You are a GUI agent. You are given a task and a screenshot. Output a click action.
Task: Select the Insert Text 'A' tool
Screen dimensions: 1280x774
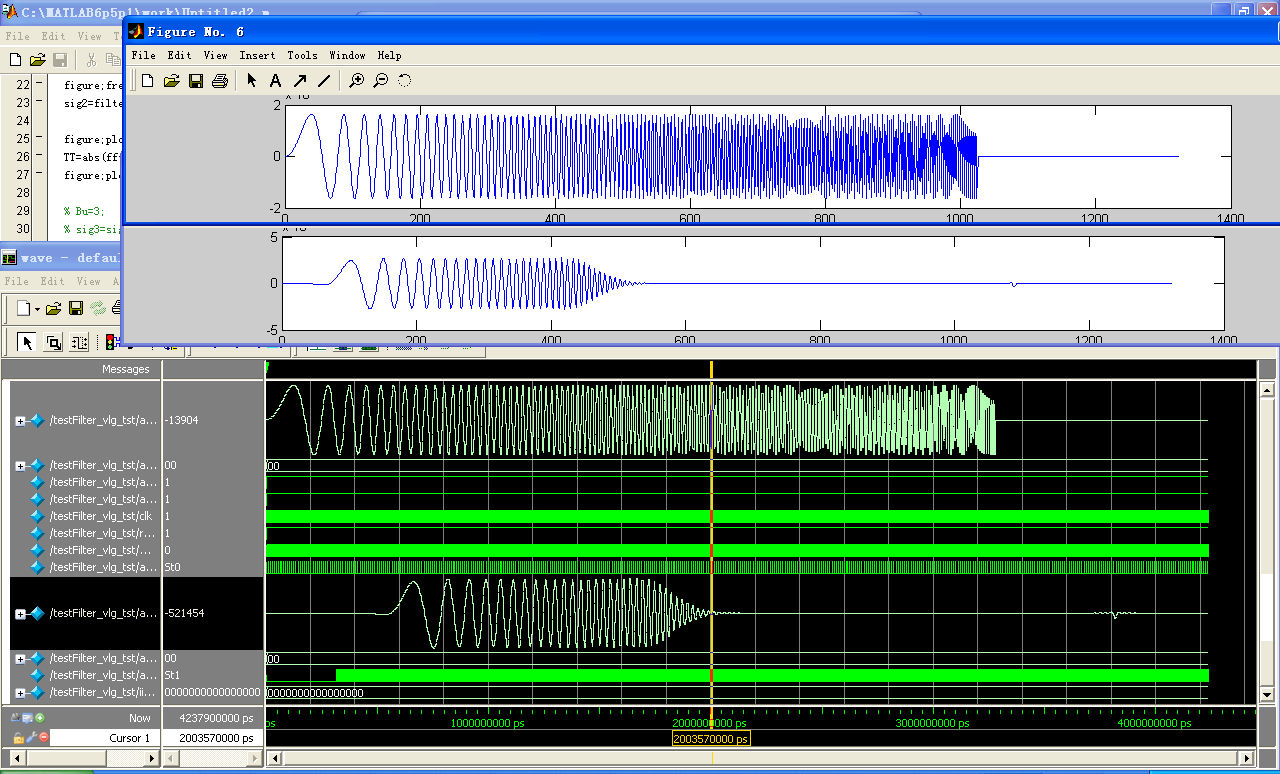coord(276,81)
